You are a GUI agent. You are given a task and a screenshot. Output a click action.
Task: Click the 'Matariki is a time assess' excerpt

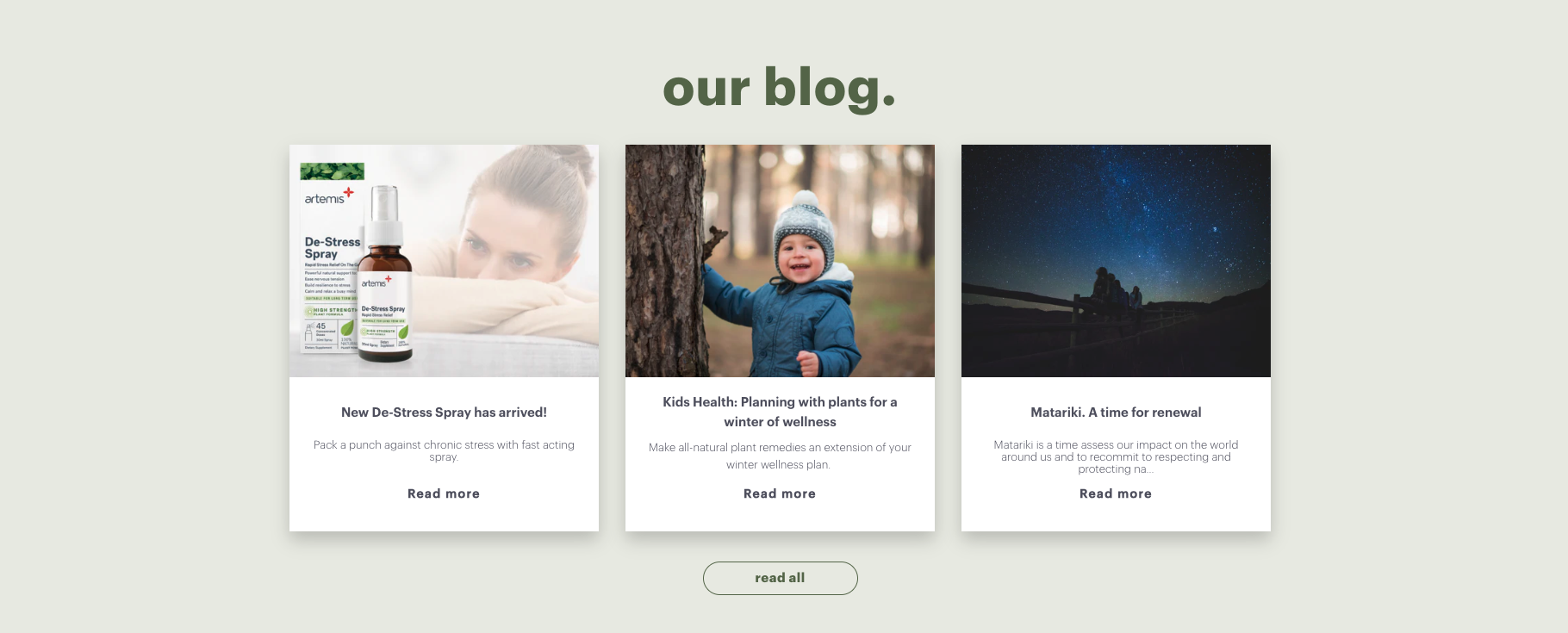pos(1116,456)
